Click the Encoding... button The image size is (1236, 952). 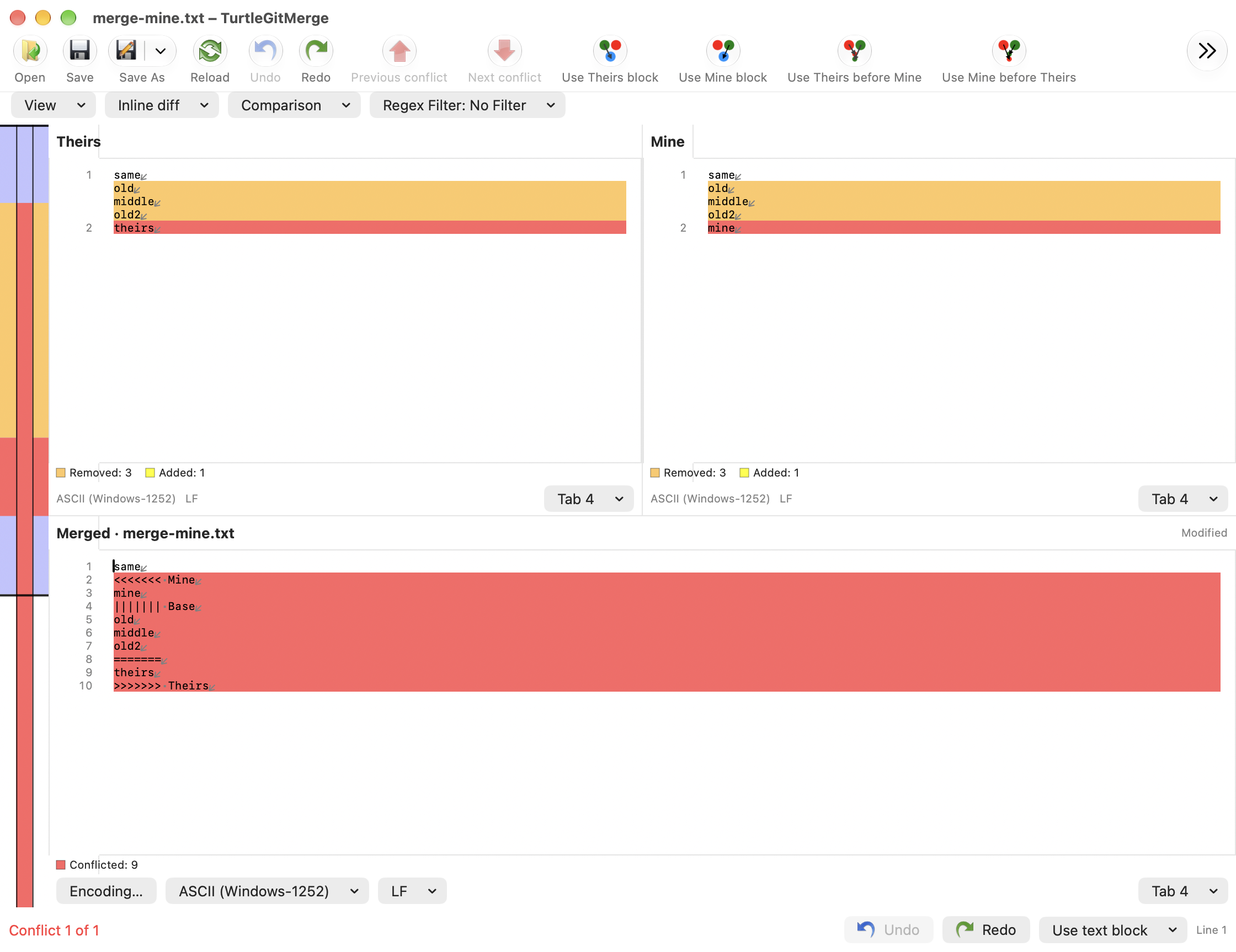[106, 891]
